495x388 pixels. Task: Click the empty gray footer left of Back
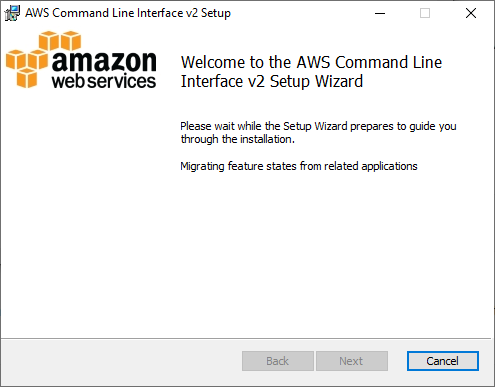[122, 362]
